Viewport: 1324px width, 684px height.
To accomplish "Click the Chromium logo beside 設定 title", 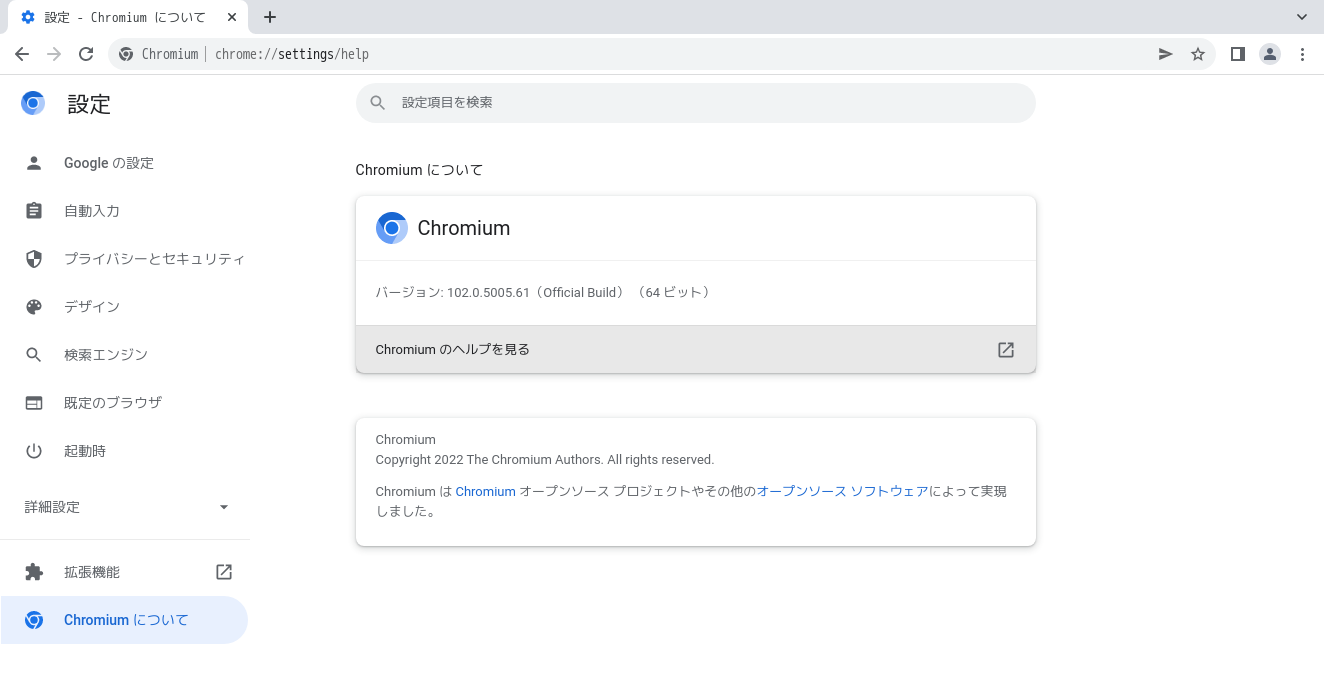I will coord(33,103).
